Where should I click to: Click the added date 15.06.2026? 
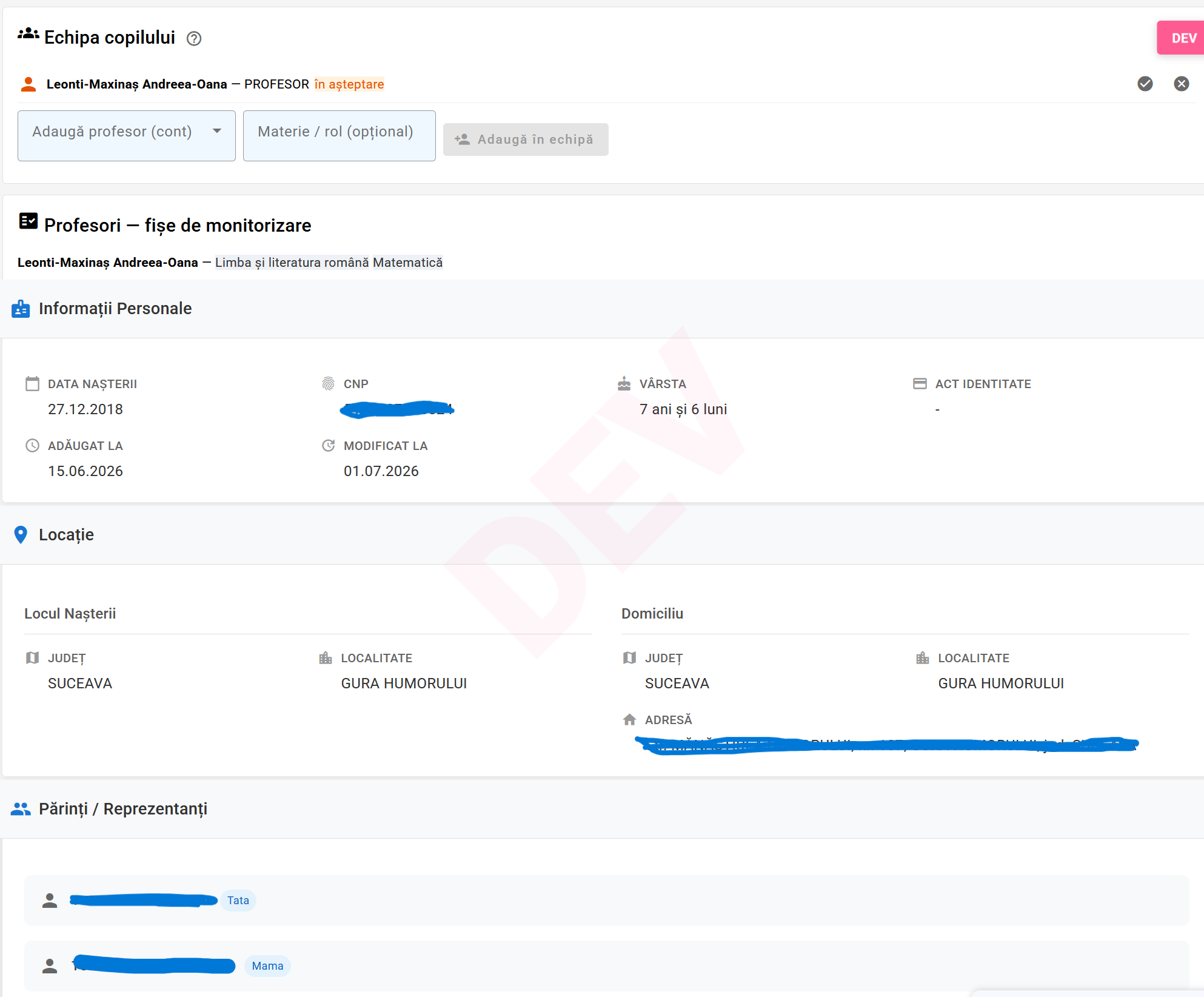[85, 471]
